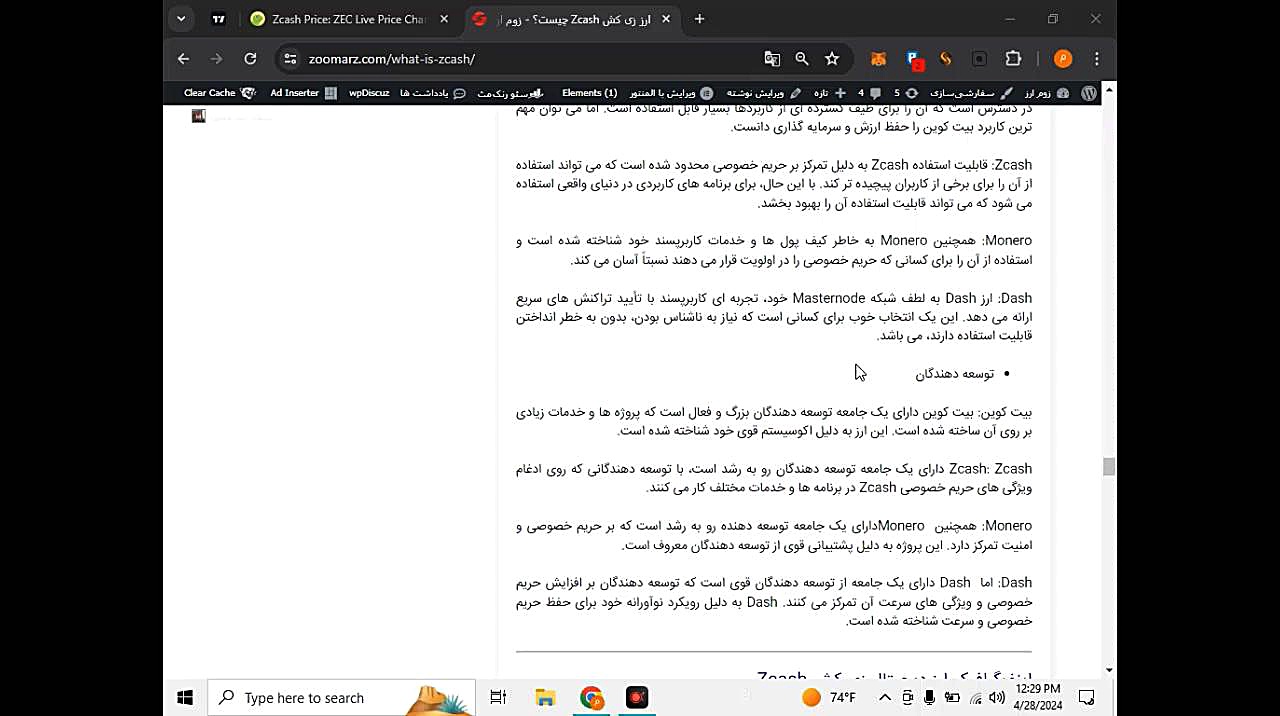Viewport: 1280px width, 716px height.
Task: Open یادداشت ها notes item
Action: pyautogui.click(x=433, y=93)
